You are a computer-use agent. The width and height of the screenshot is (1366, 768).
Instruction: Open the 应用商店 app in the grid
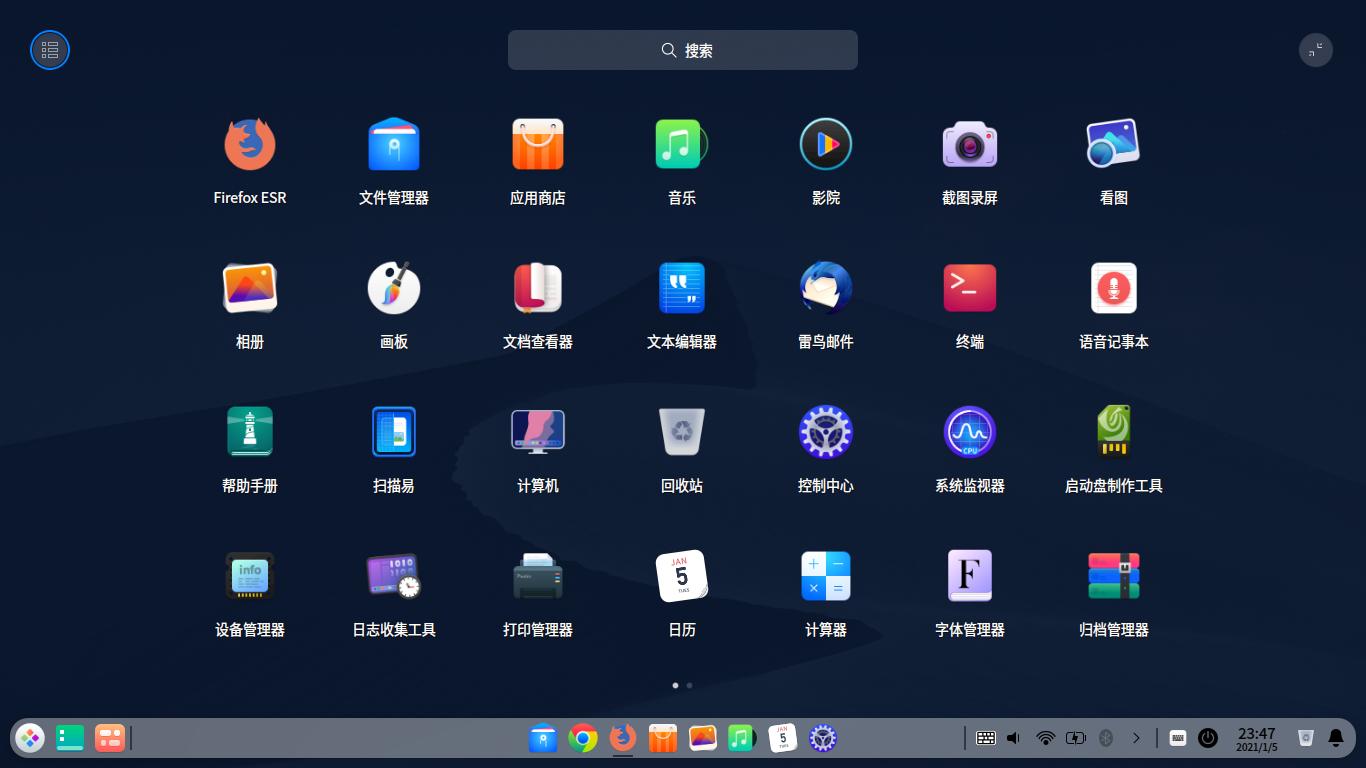pos(538,145)
